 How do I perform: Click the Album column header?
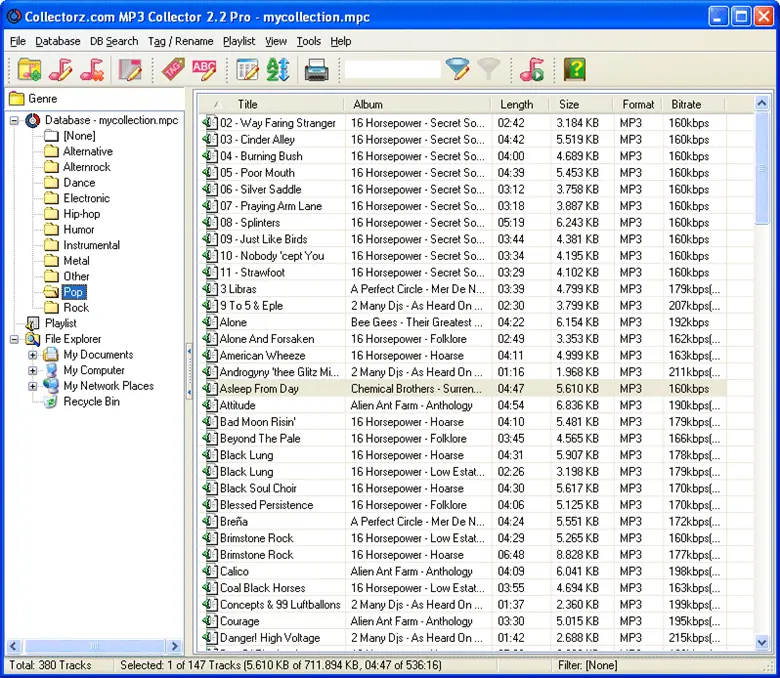pos(368,104)
